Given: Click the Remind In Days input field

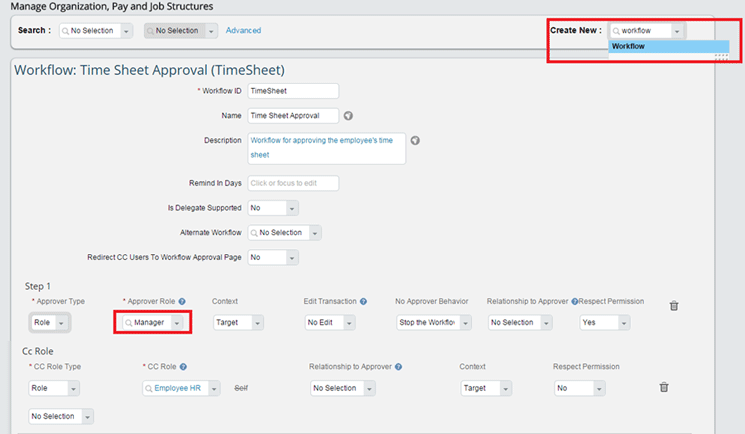Looking at the screenshot, I should (293, 183).
